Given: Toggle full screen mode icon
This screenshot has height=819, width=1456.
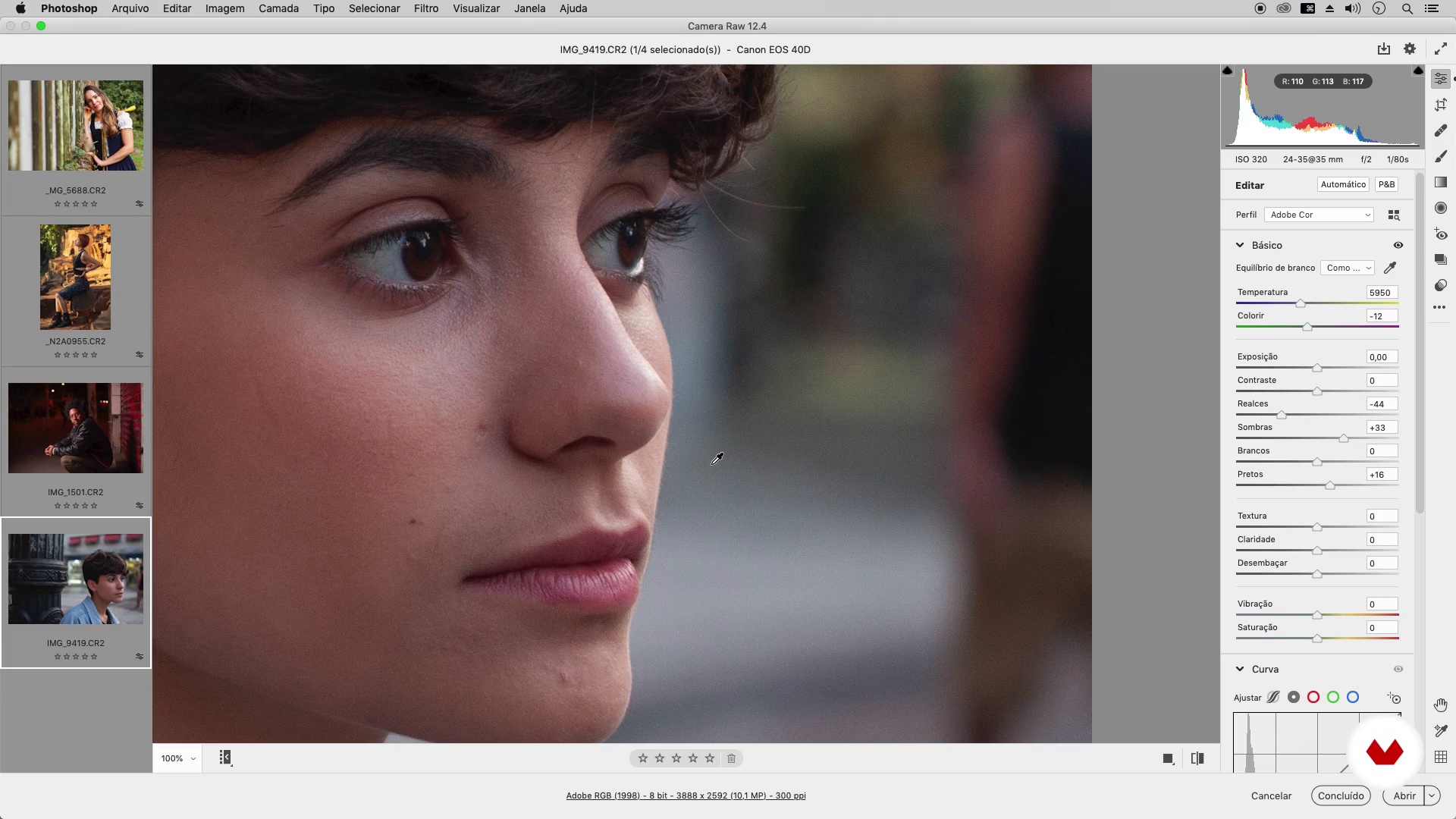Looking at the screenshot, I should click(1440, 49).
